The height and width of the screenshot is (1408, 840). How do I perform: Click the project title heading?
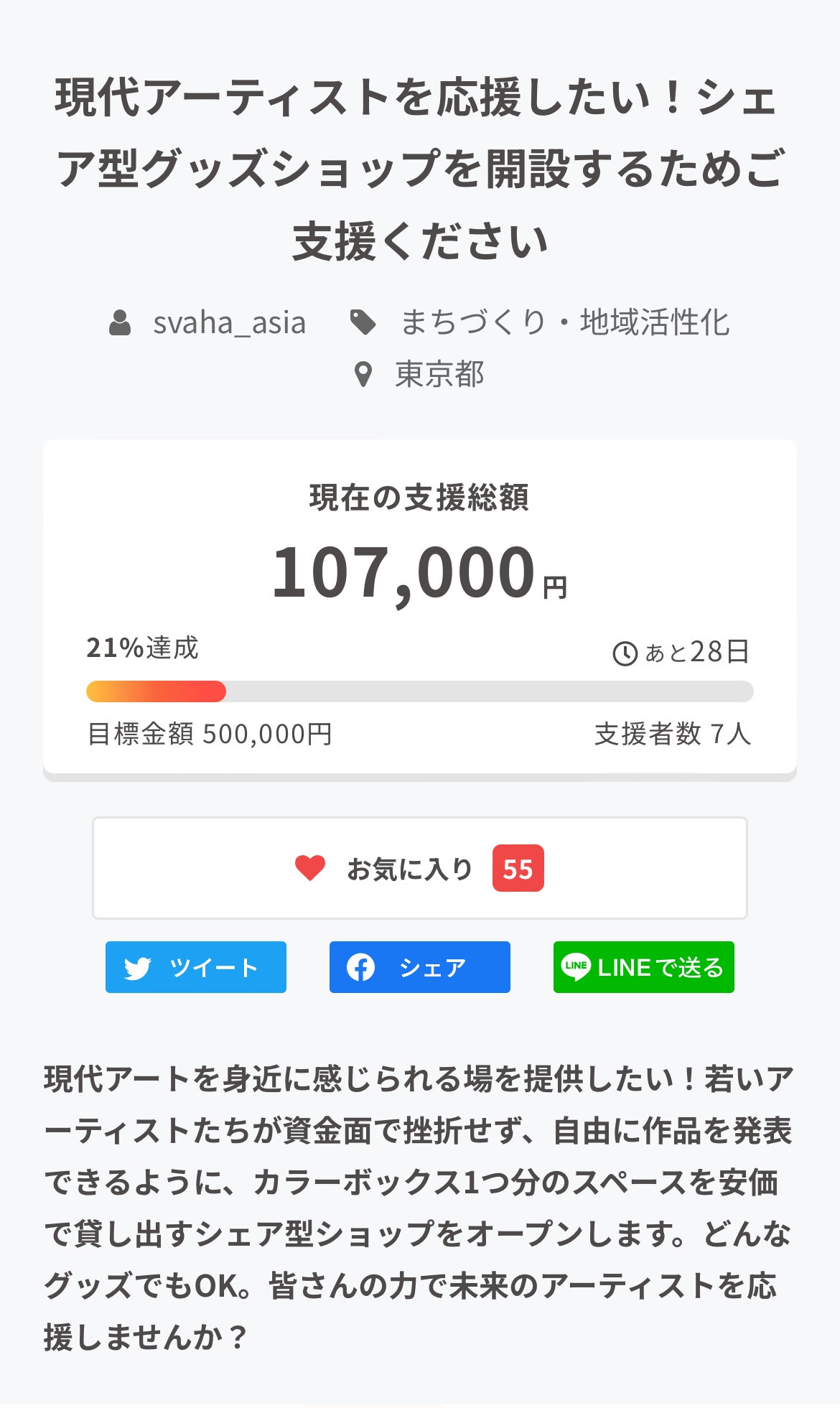pyautogui.click(x=419, y=169)
